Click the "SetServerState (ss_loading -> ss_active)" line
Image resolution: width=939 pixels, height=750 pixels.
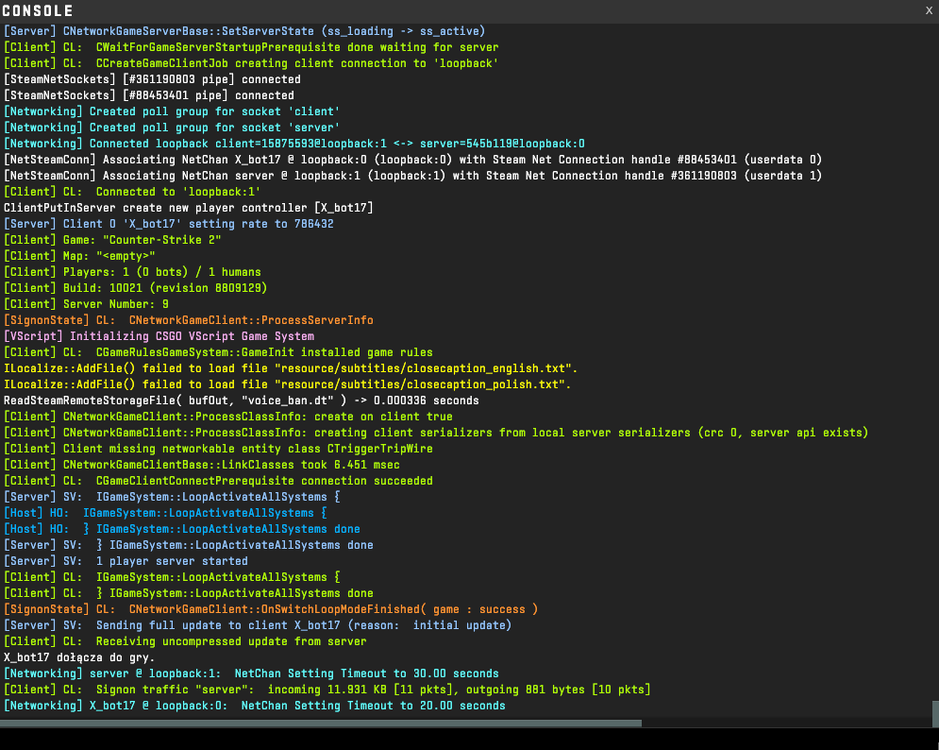pos(244,31)
